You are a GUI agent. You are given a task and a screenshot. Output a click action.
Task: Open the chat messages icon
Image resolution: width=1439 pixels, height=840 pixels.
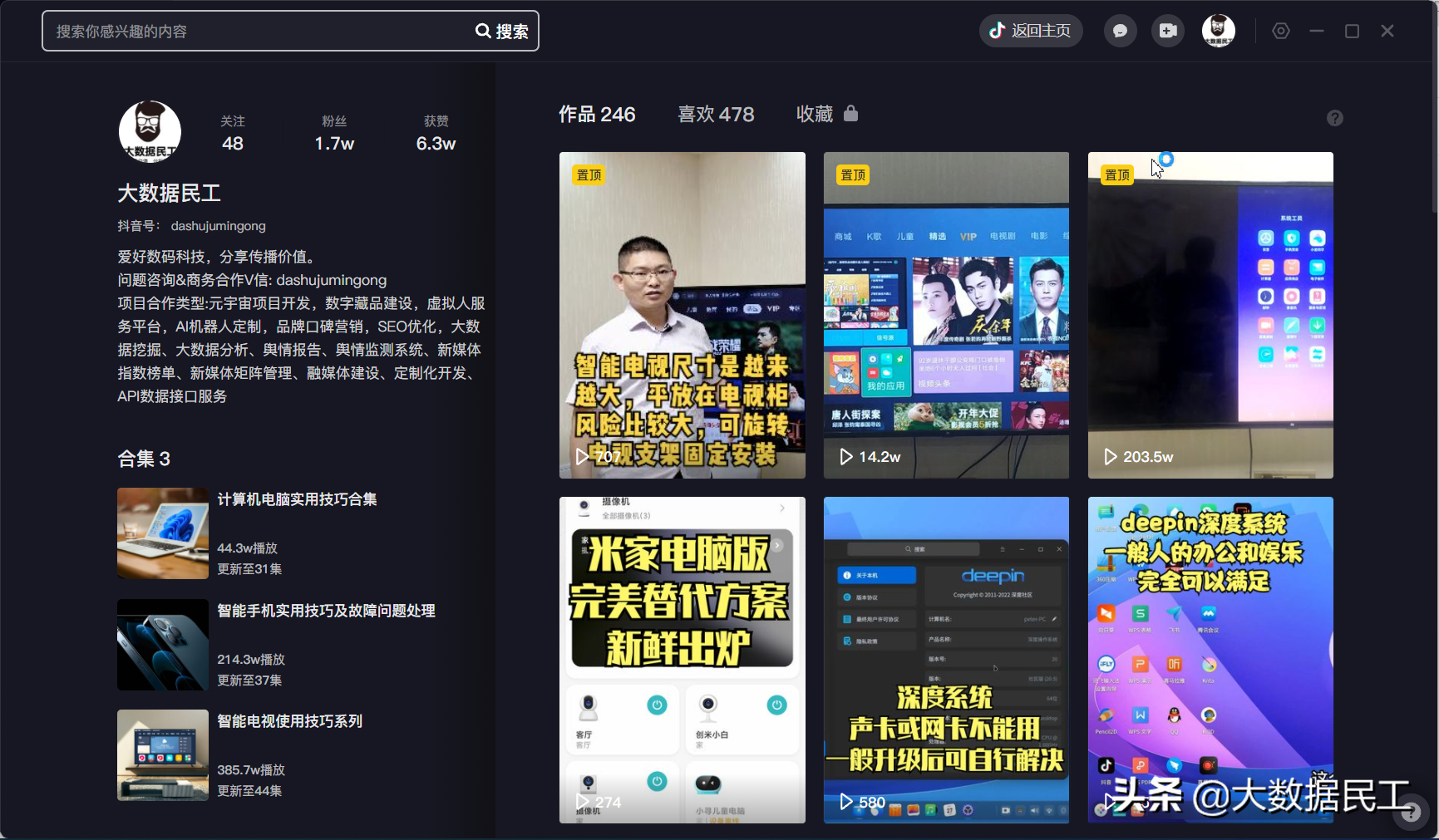[x=1120, y=30]
